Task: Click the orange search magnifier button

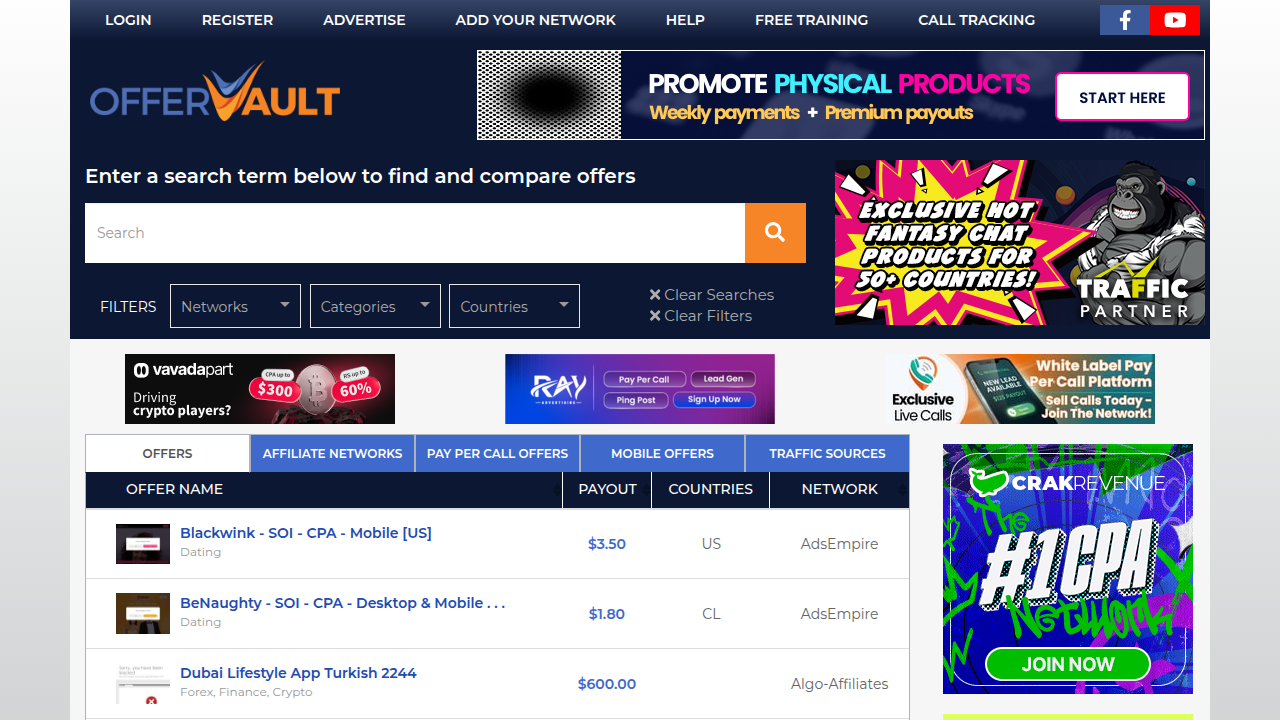Action: (775, 233)
